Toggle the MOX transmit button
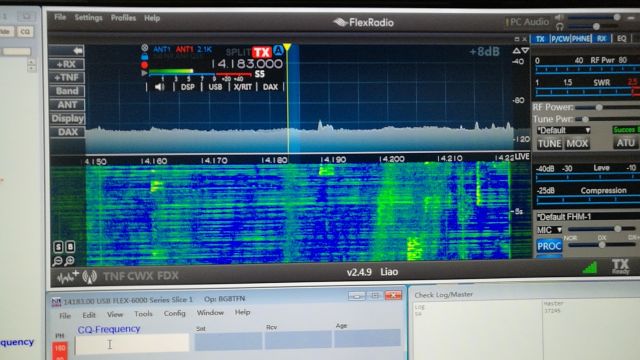Viewport: 640px width, 360px height. (577, 144)
